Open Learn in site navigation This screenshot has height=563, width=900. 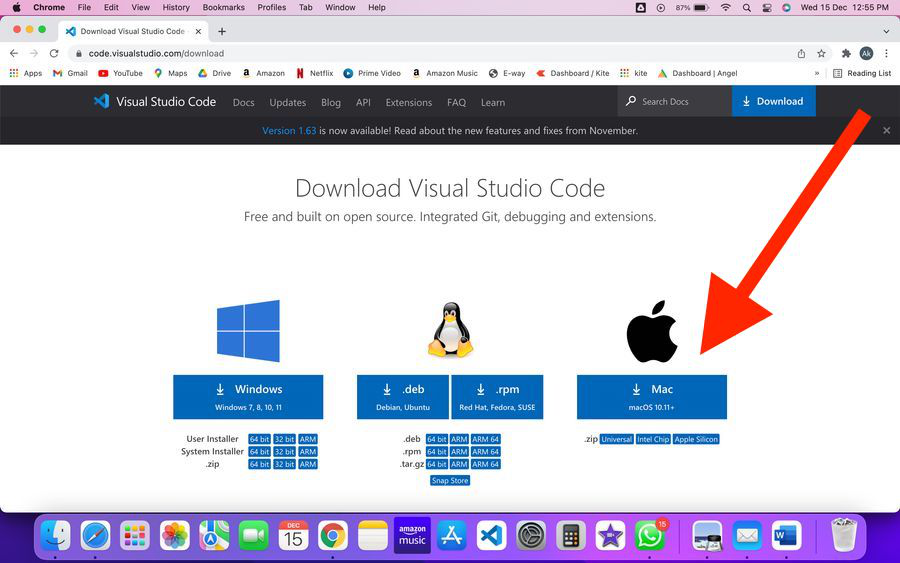point(493,102)
